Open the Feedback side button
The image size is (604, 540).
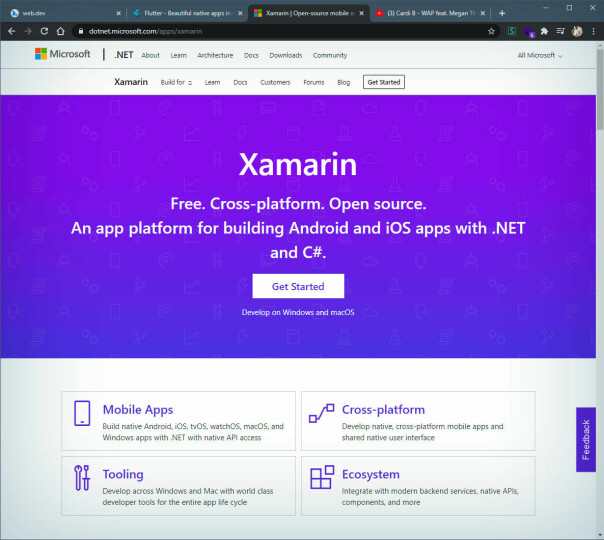(586, 439)
